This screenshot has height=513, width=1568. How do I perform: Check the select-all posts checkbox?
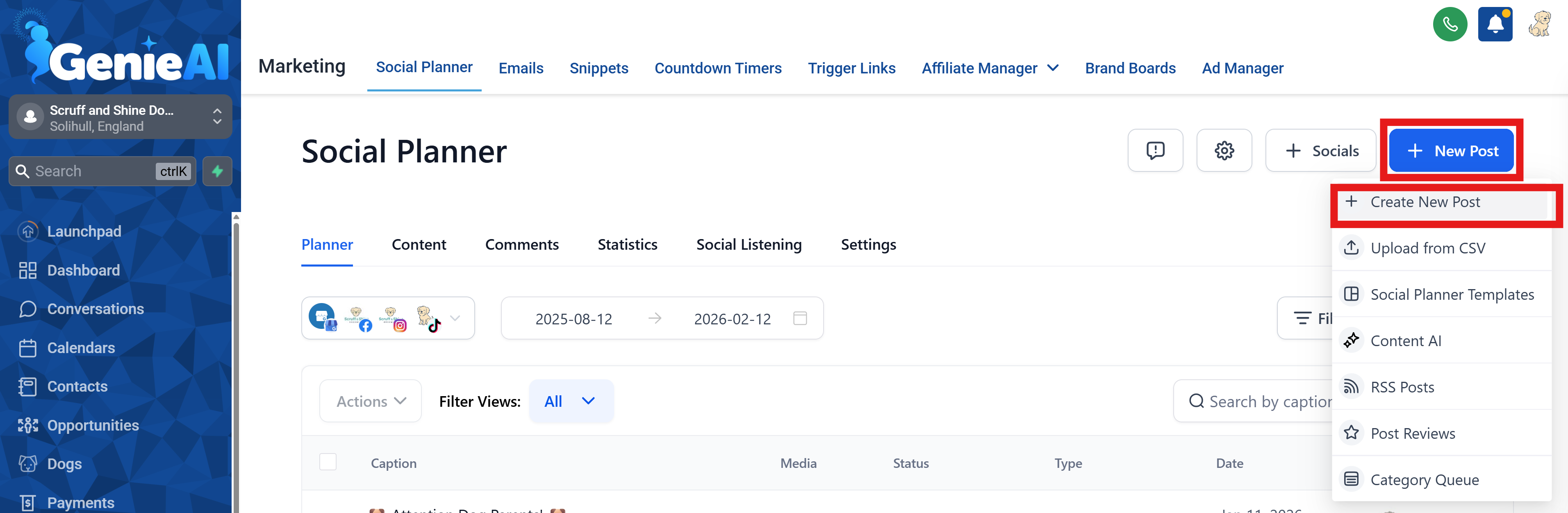point(328,462)
